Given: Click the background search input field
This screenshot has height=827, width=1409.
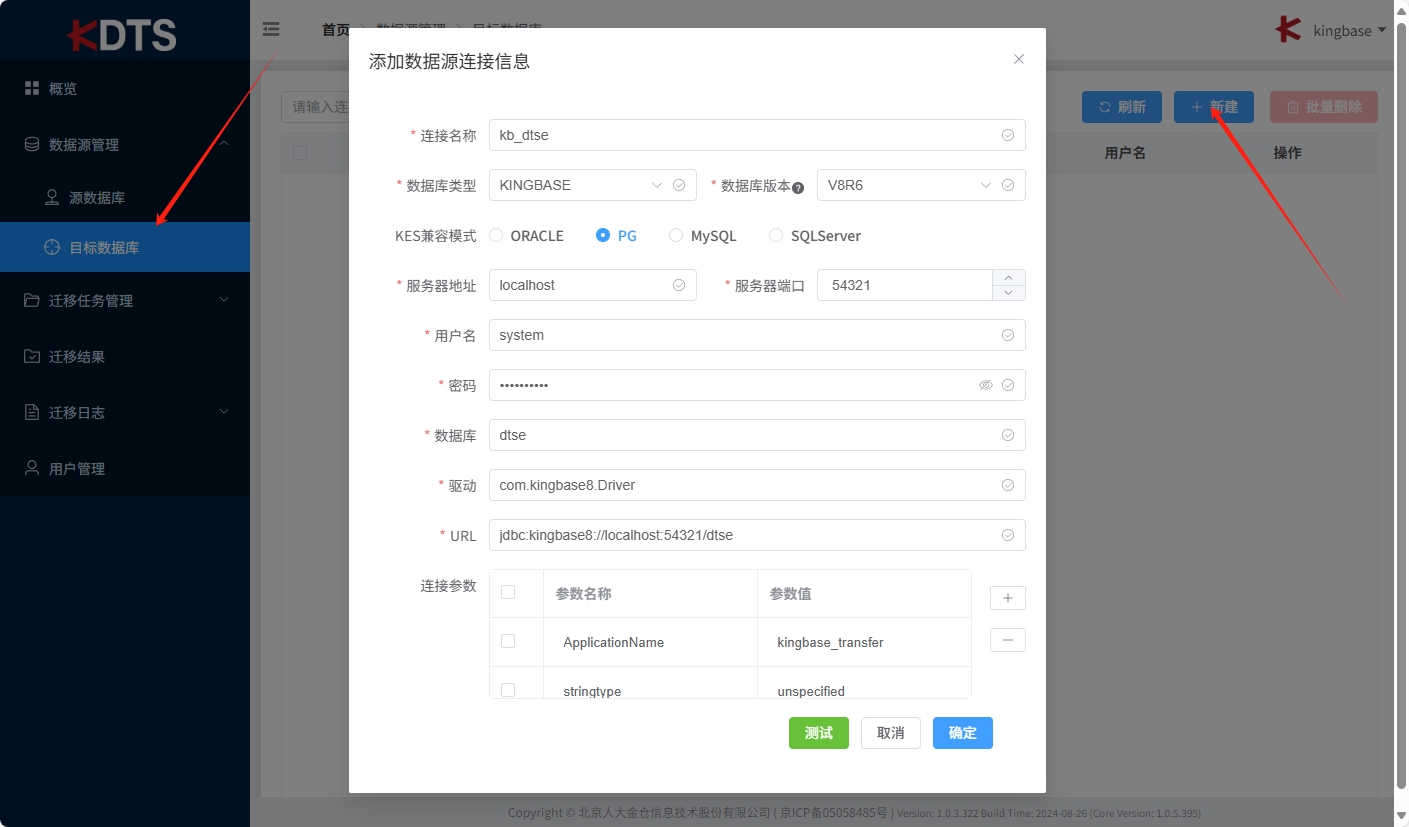Looking at the screenshot, I should 315,107.
